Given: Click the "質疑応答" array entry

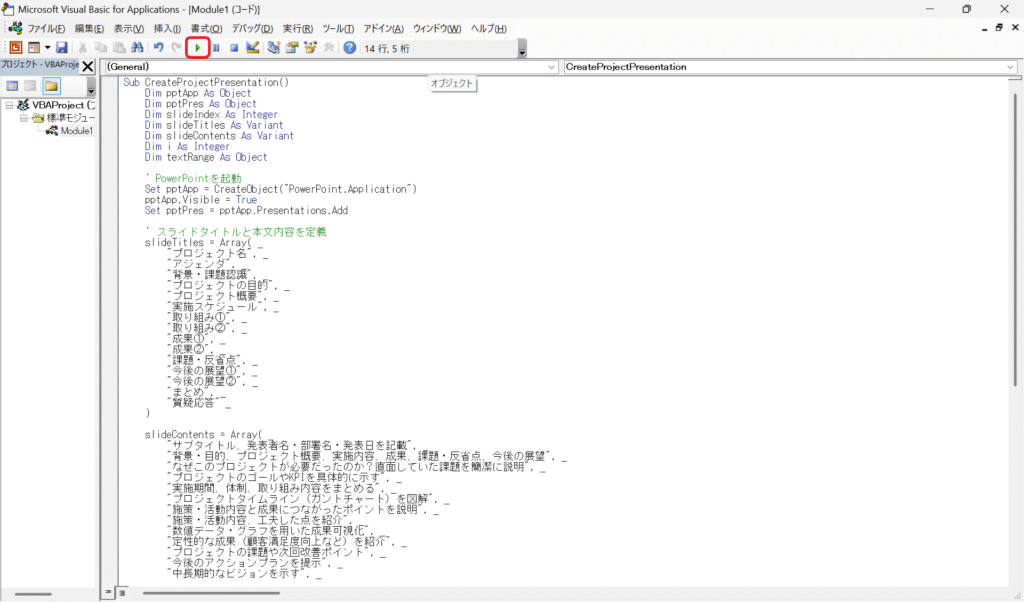Looking at the screenshot, I should point(194,403).
